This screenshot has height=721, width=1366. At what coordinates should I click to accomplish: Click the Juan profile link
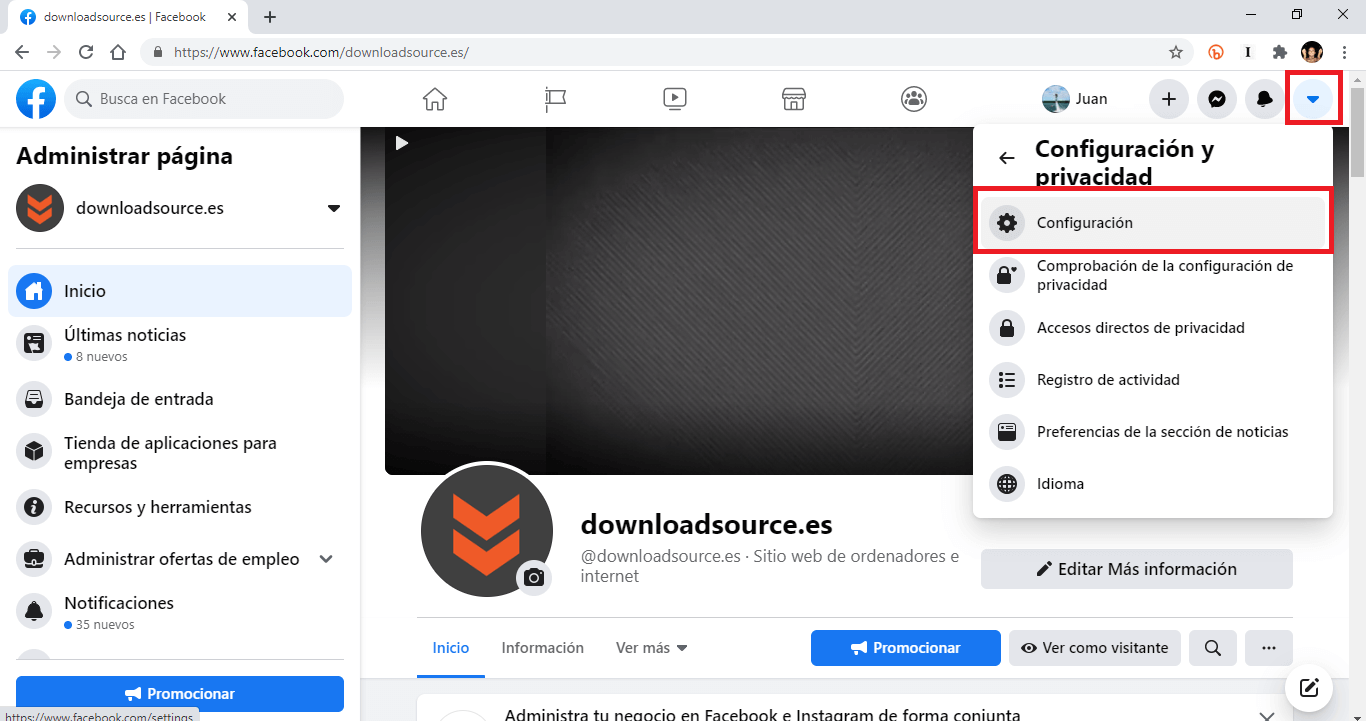(1075, 99)
